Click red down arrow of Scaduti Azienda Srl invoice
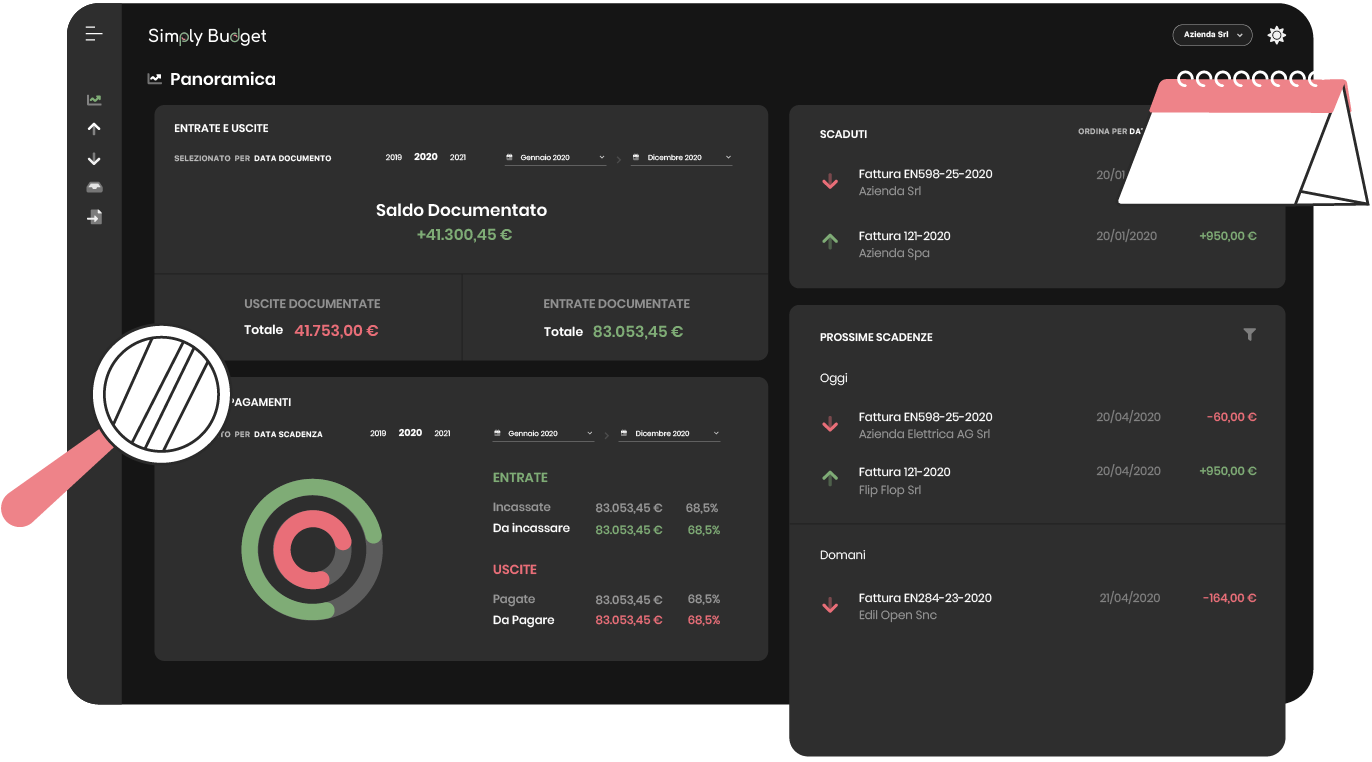 [x=829, y=182]
